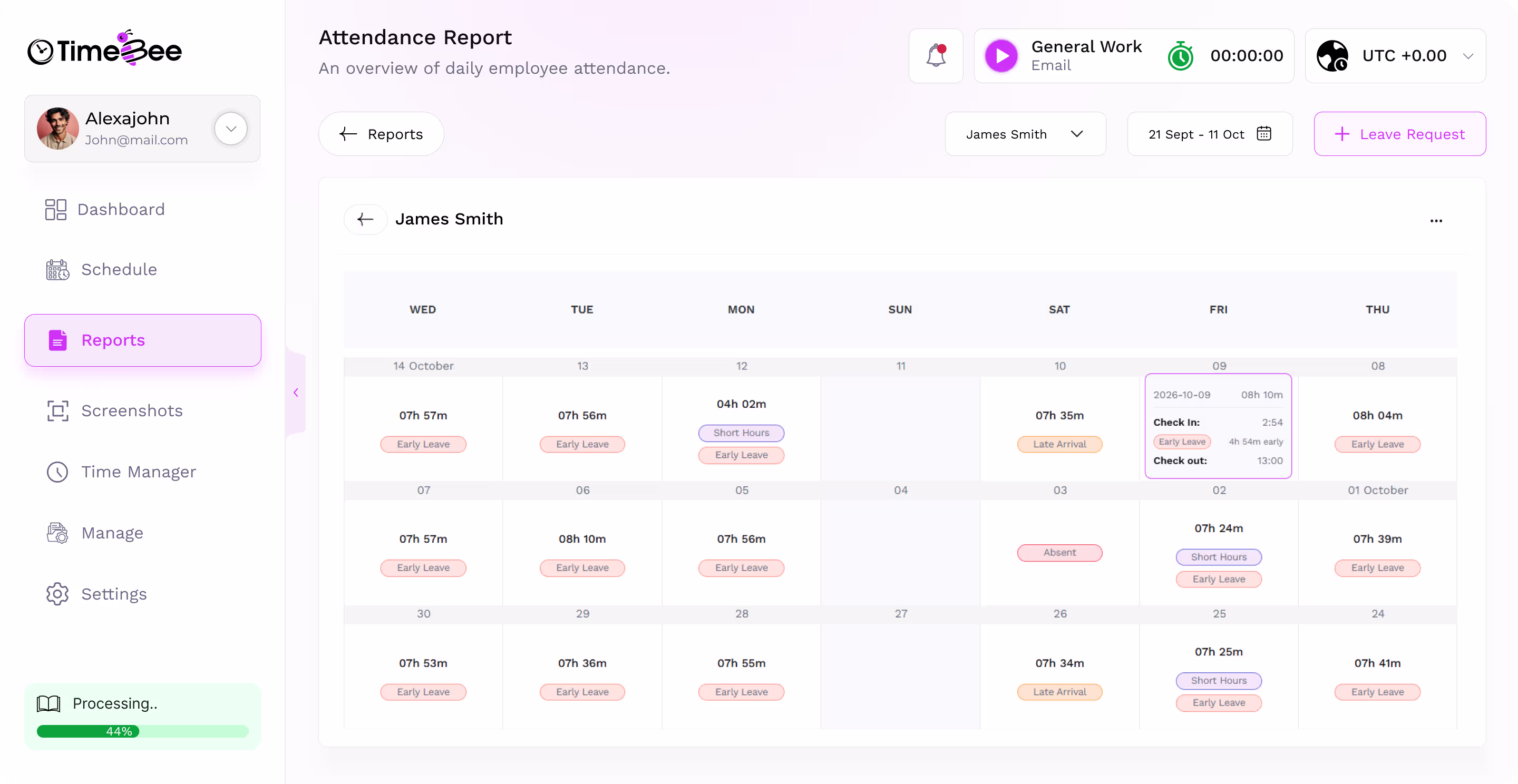Screen dimensions: 1518x784
Task: Click the Short Hours tag on October 12
Action: click(x=741, y=433)
